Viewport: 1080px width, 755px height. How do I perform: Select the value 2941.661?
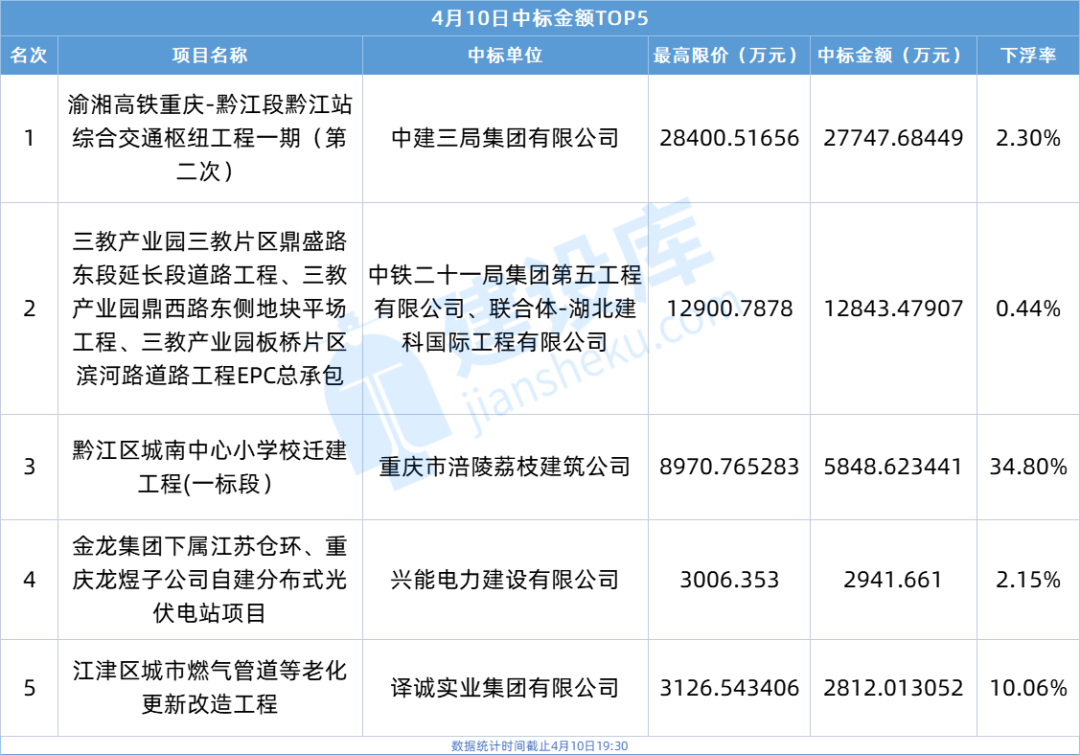click(x=893, y=579)
